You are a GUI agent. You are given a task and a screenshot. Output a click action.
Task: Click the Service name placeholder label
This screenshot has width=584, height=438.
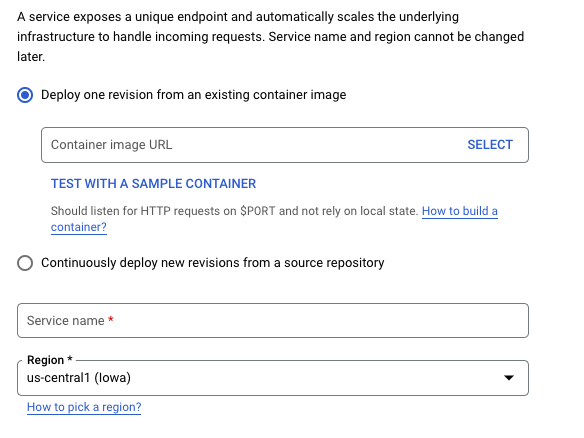point(66,321)
